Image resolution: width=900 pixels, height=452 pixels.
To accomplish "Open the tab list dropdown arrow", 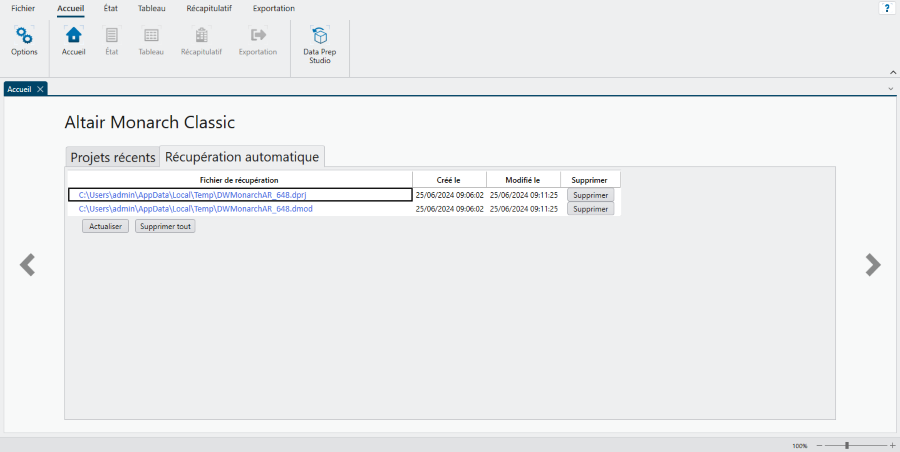I will click(891, 89).
